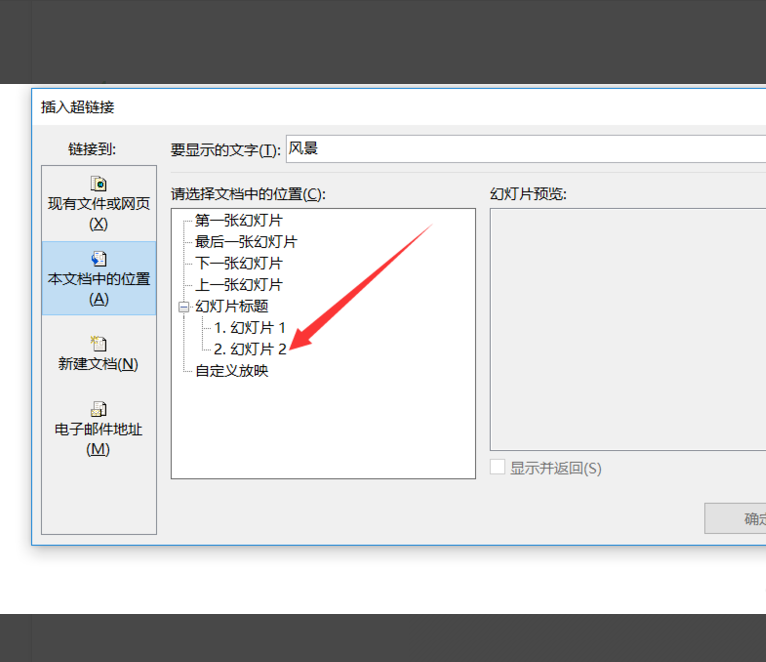Collapse the 幻灯片标题 tree node

(x=184, y=307)
